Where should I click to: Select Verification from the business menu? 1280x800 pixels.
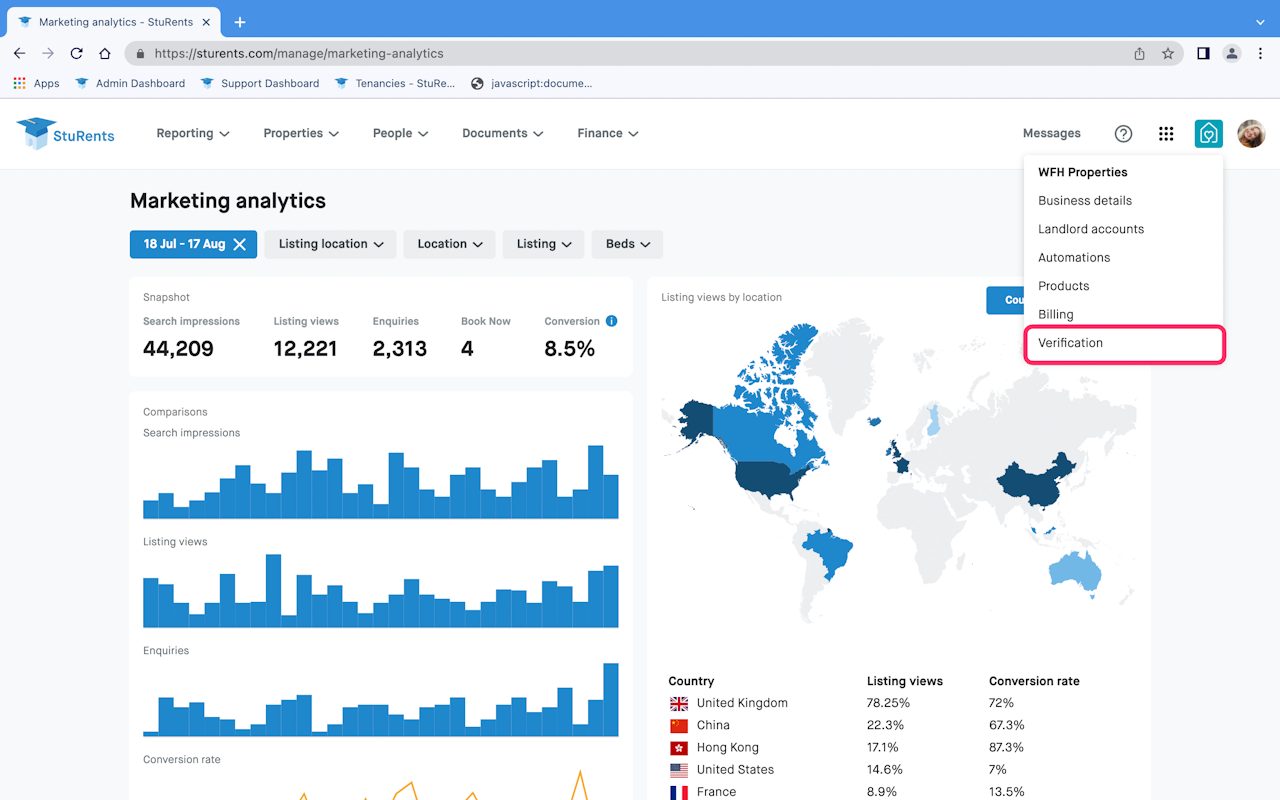pos(1070,343)
